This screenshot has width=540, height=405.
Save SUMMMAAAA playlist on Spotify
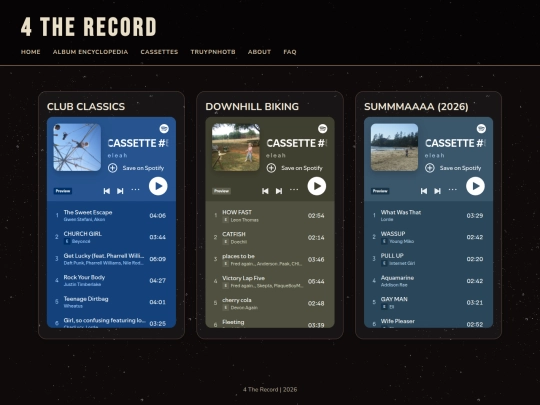point(453,168)
